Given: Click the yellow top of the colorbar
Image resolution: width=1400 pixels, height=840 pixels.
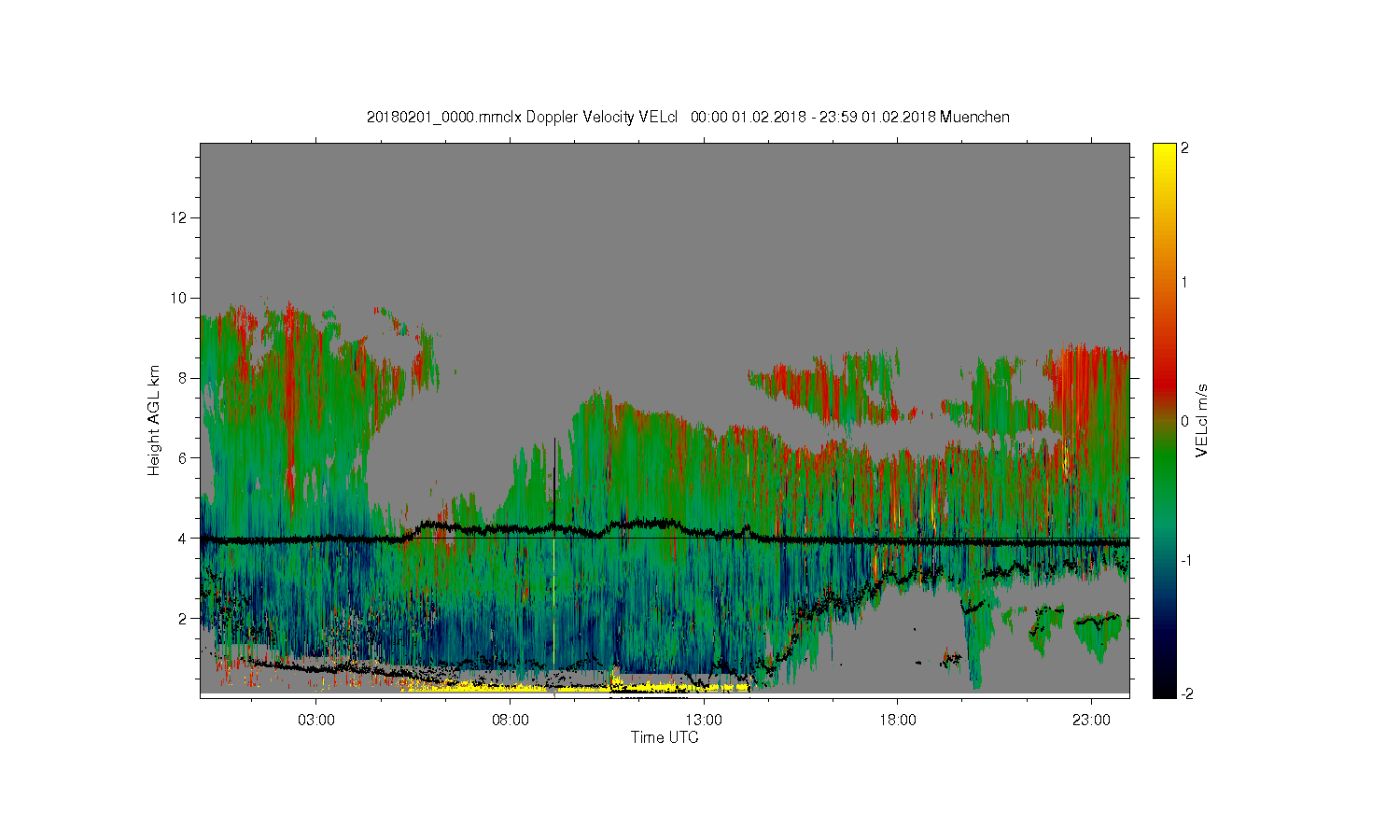Looking at the screenshot, I should (1164, 154).
